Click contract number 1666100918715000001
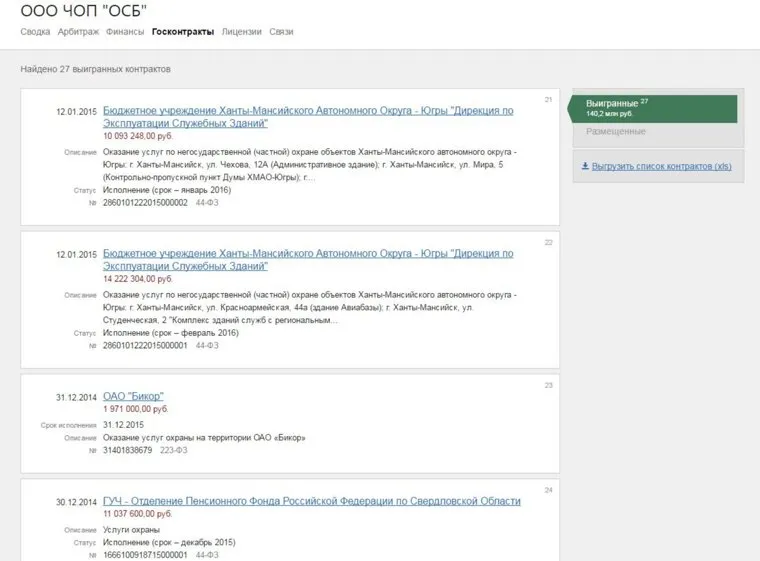The width and height of the screenshot is (760, 561). [146, 554]
